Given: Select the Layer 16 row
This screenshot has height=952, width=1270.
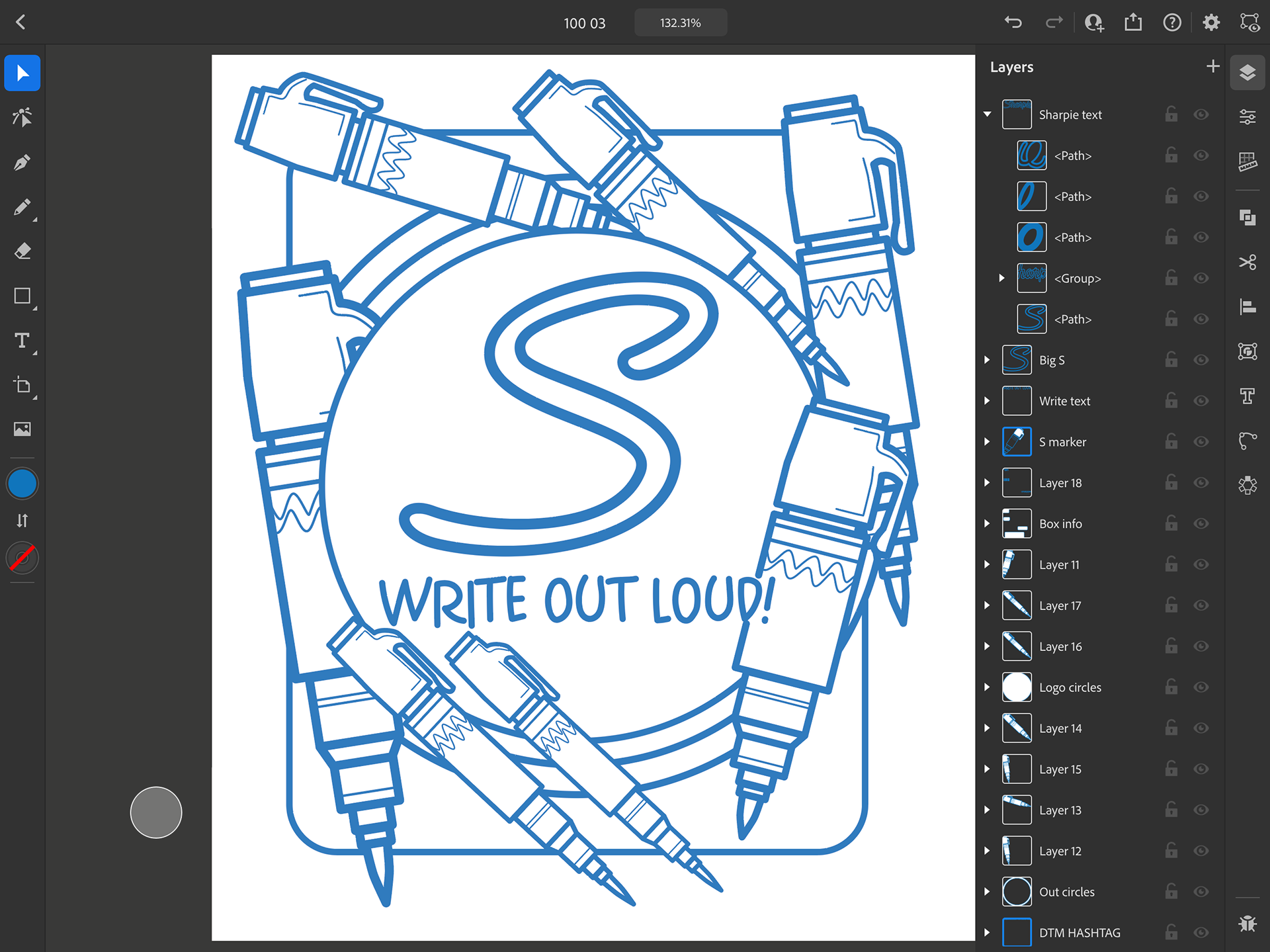Looking at the screenshot, I should coord(1099,646).
